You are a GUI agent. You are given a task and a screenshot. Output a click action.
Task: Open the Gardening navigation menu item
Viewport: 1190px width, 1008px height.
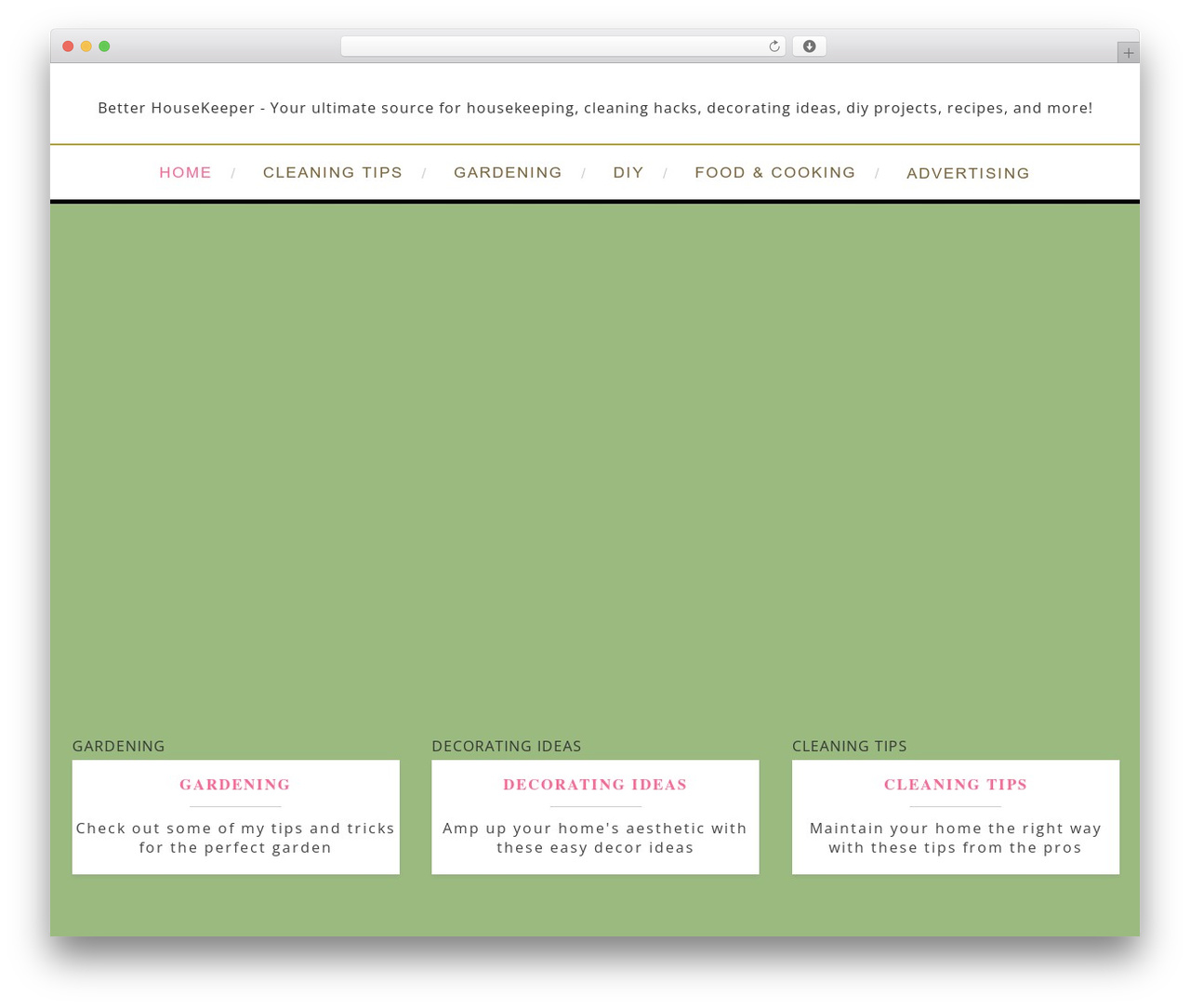[508, 173]
